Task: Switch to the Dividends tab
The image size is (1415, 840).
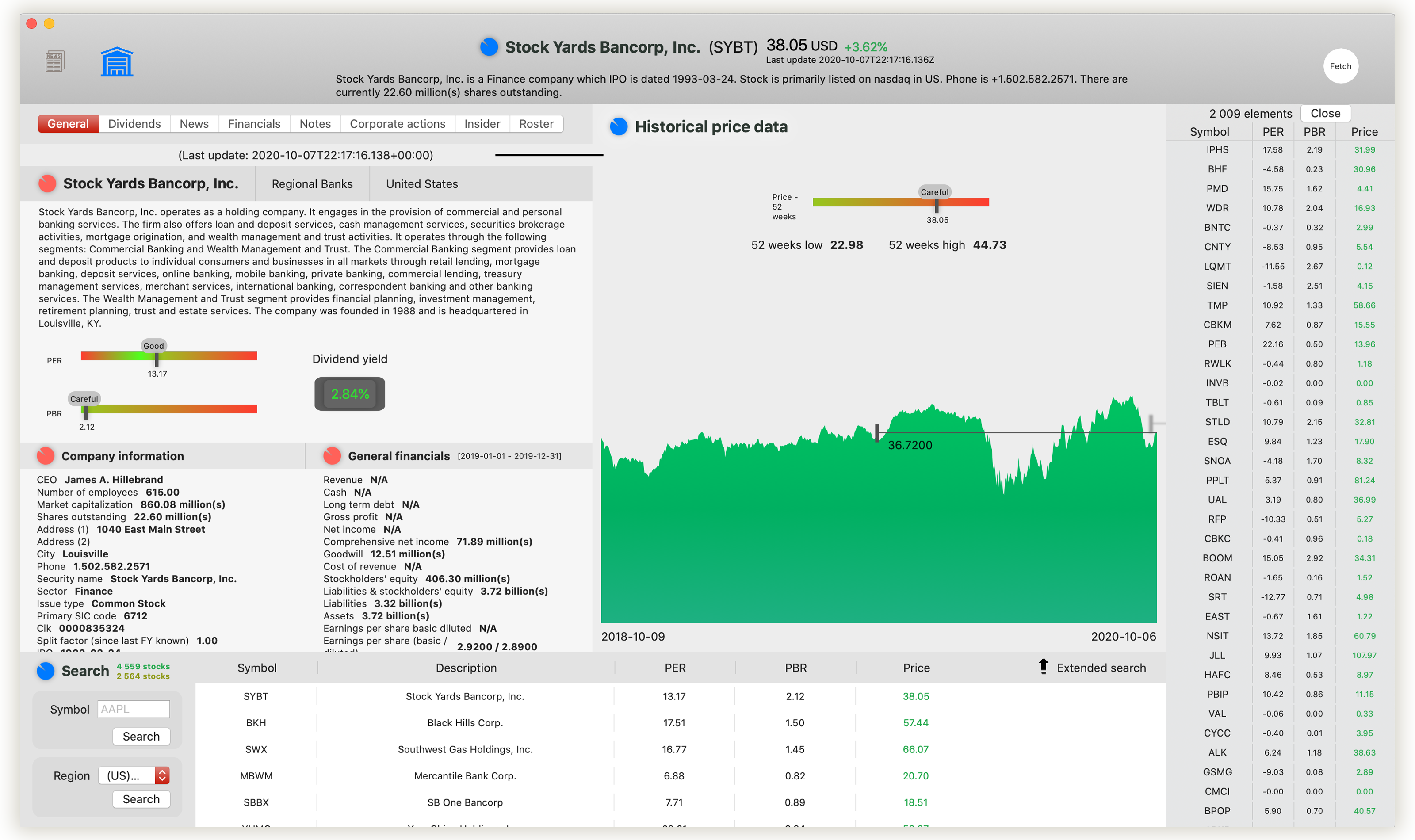Action: click(x=134, y=124)
